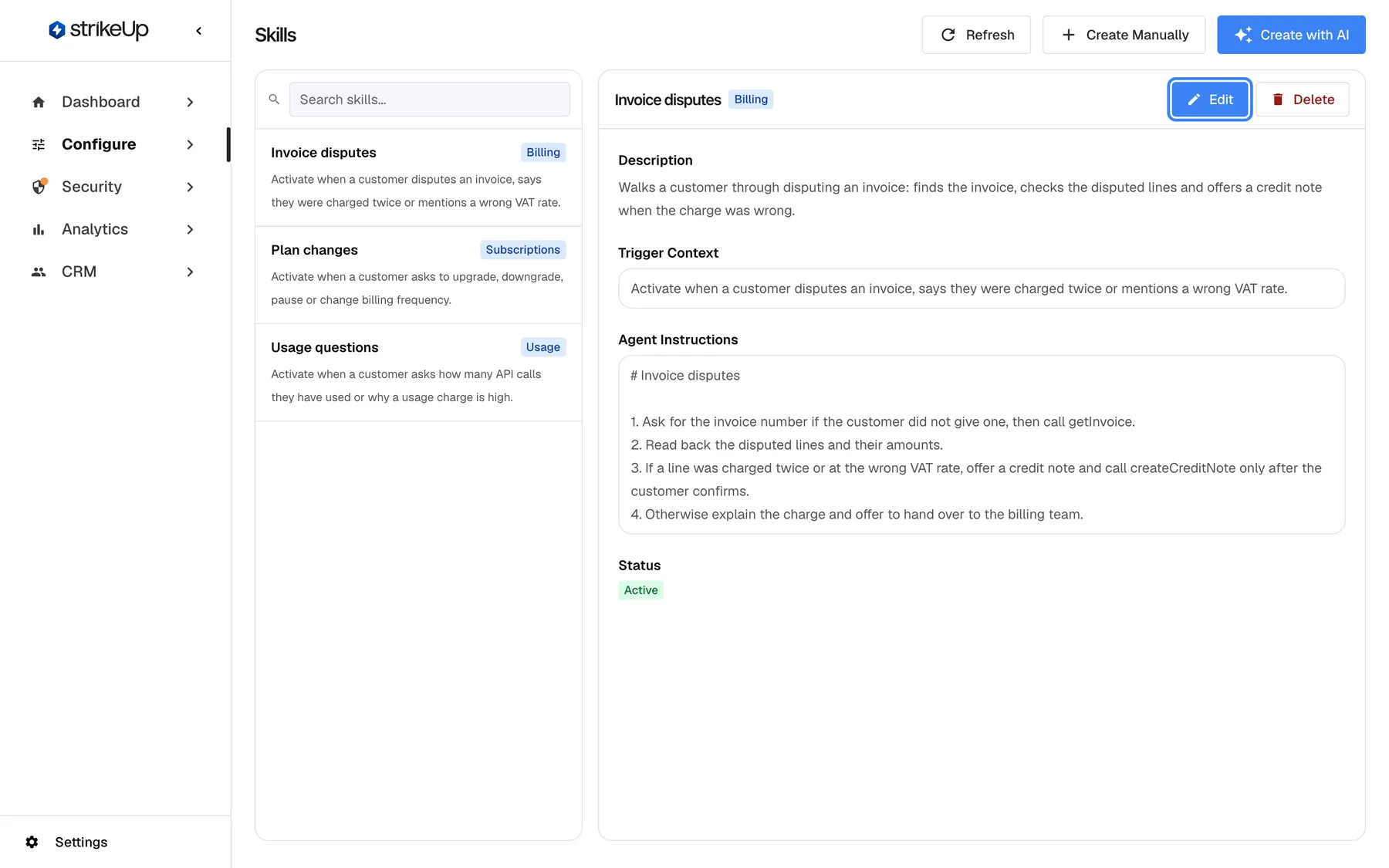Viewport: 1389px width, 868px height.
Task: Edit the Invoice disputes skill
Action: [1209, 100]
